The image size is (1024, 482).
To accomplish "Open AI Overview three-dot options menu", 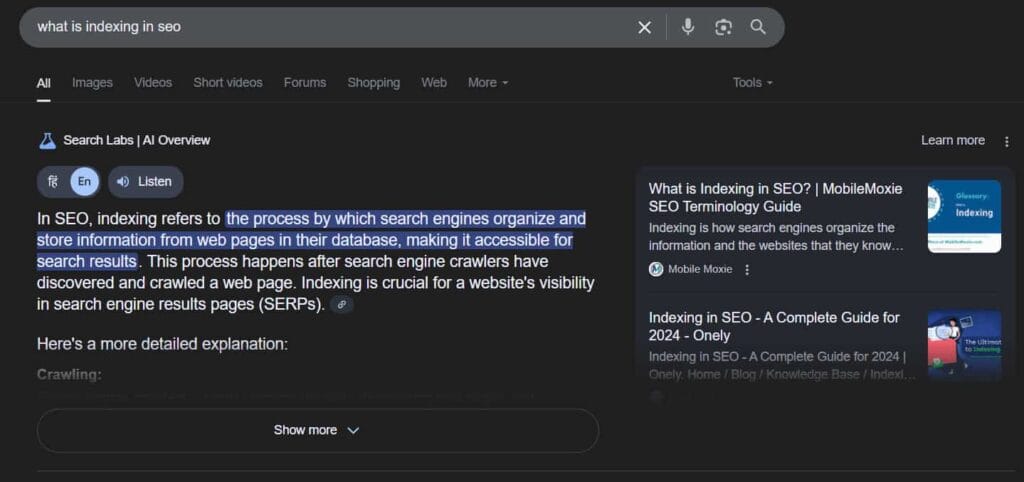I will pos(1006,141).
